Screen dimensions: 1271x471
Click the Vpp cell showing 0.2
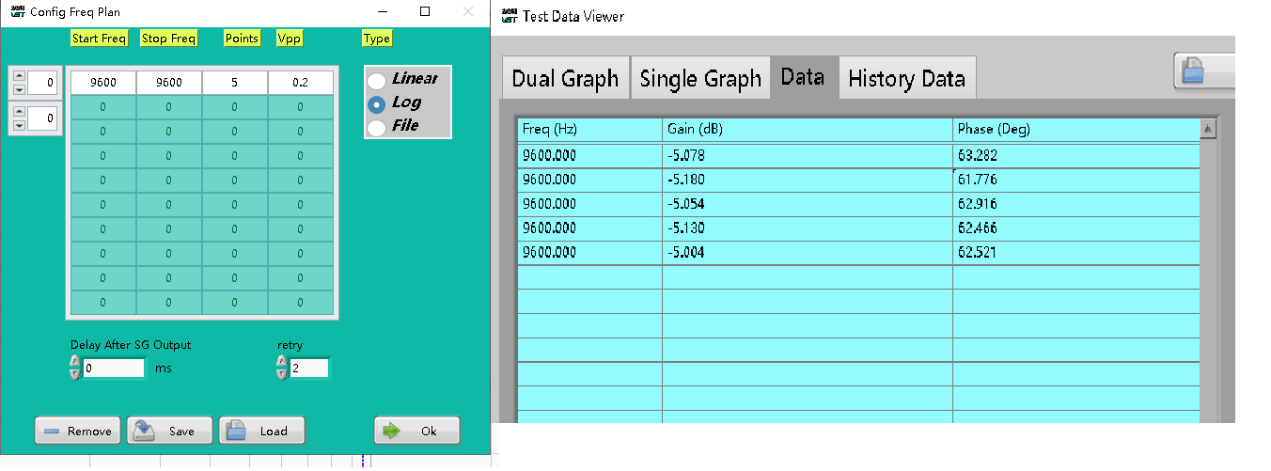click(300, 83)
